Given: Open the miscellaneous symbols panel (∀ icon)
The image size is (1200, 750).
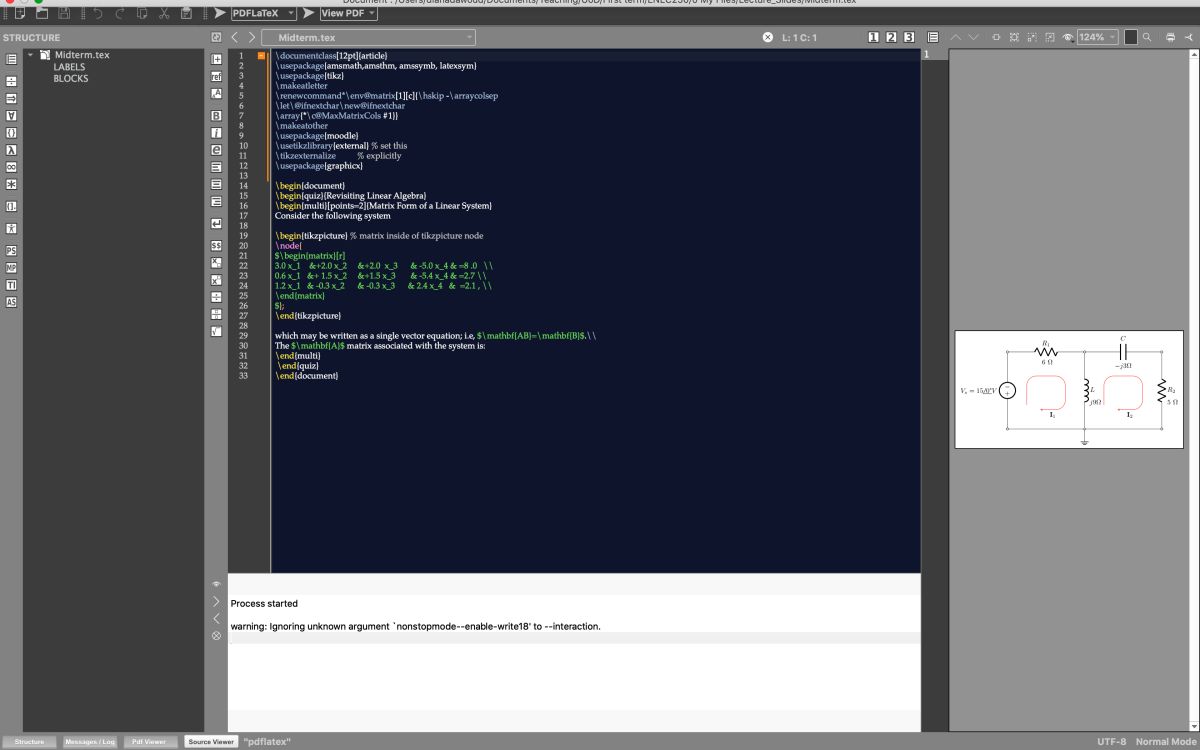Looking at the screenshot, I should 11,116.
